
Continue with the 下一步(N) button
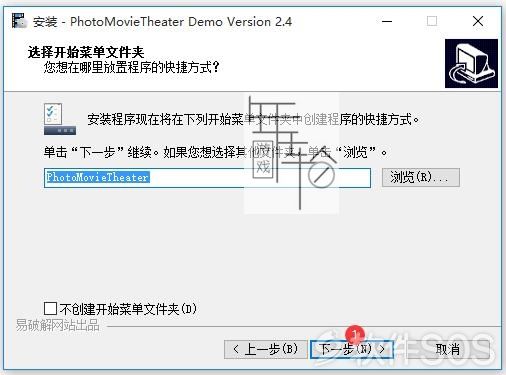352,349
